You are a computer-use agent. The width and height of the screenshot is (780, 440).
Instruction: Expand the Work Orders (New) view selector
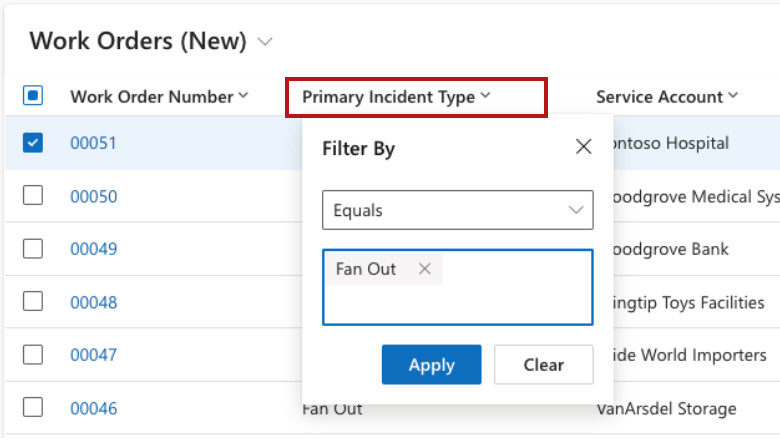click(265, 42)
